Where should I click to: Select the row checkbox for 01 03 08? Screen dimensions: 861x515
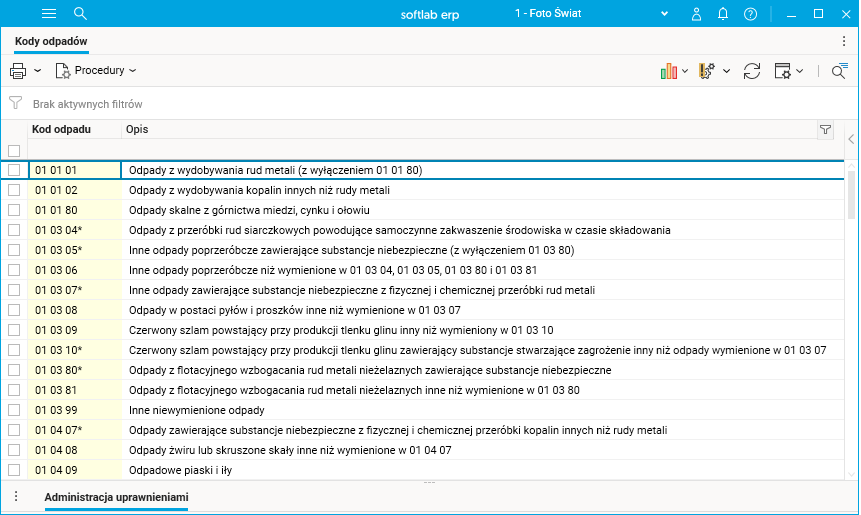[14, 310]
